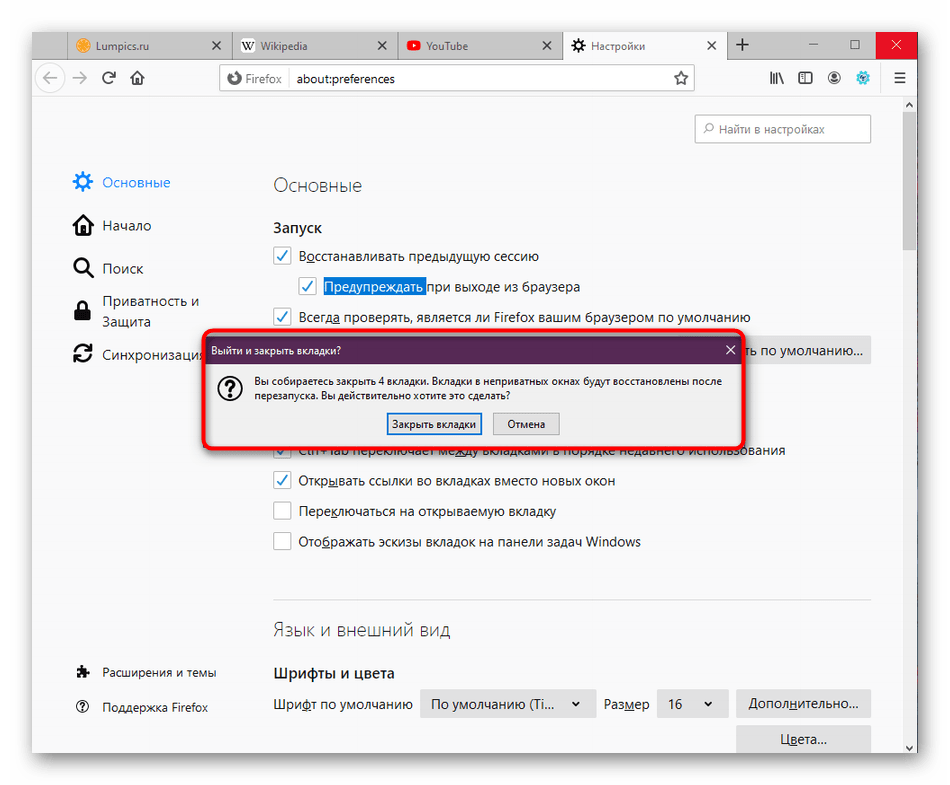Open the Library icon in toolbar
Image resolution: width=950 pixels, height=785 pixels.
click(x=777, y=78)
